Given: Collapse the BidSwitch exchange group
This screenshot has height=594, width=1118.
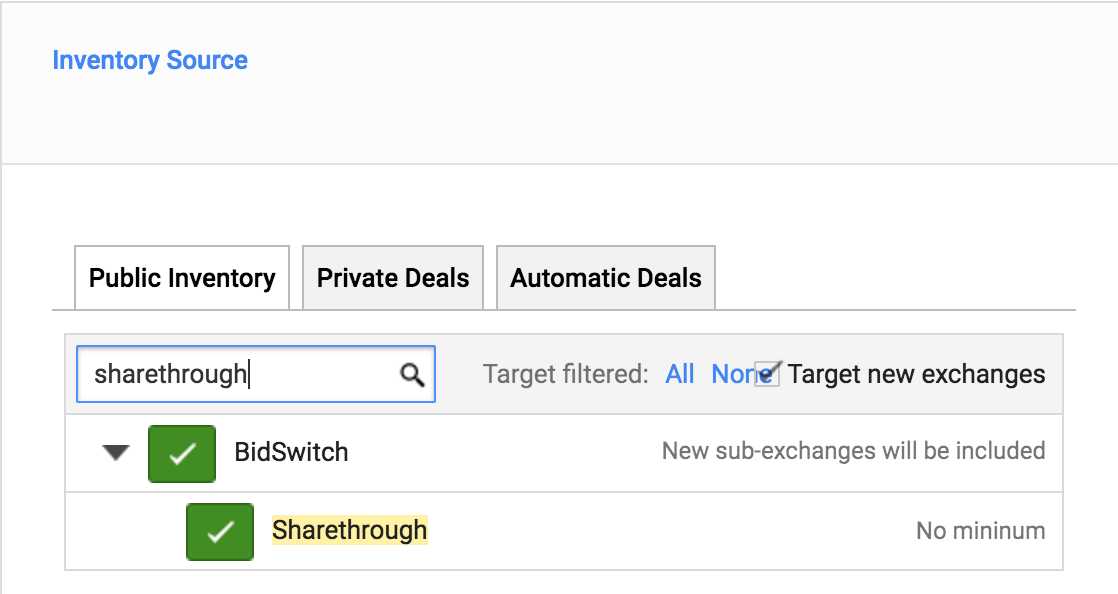Looking at the screenshot, I should [116, 452].
